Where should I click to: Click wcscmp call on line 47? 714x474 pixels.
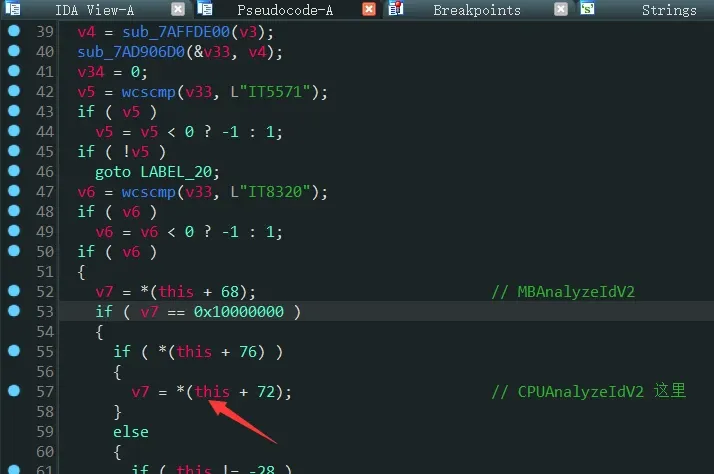pos(148,192)
